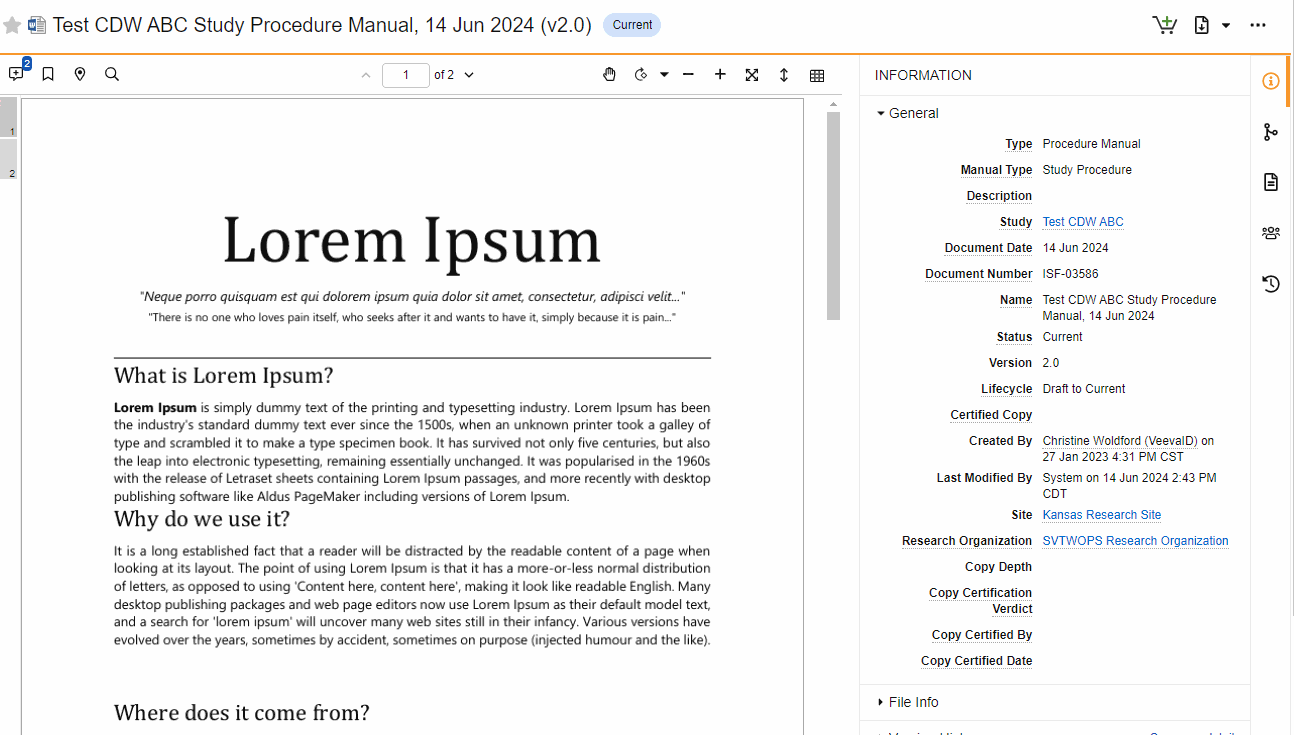The width and height of the screenshot is (1294, 735).
Task: Open the annotations comment icon
Action: 17,74
